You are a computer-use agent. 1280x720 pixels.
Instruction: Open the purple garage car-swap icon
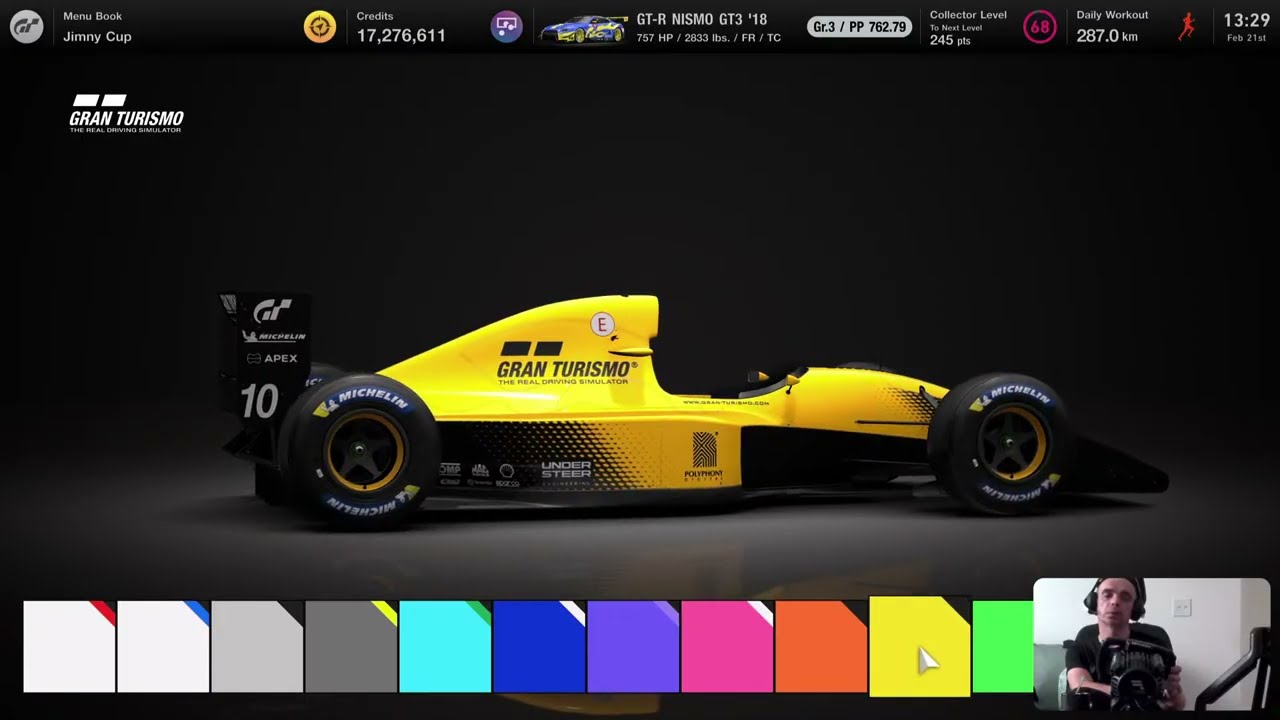point(507,27)
